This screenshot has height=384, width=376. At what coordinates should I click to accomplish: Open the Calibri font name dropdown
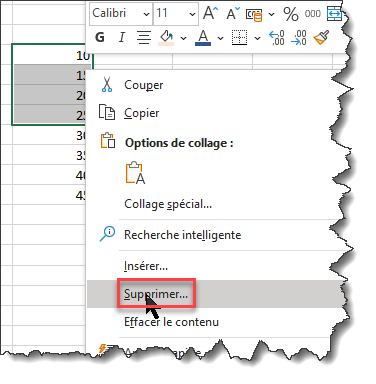point(146,14)
